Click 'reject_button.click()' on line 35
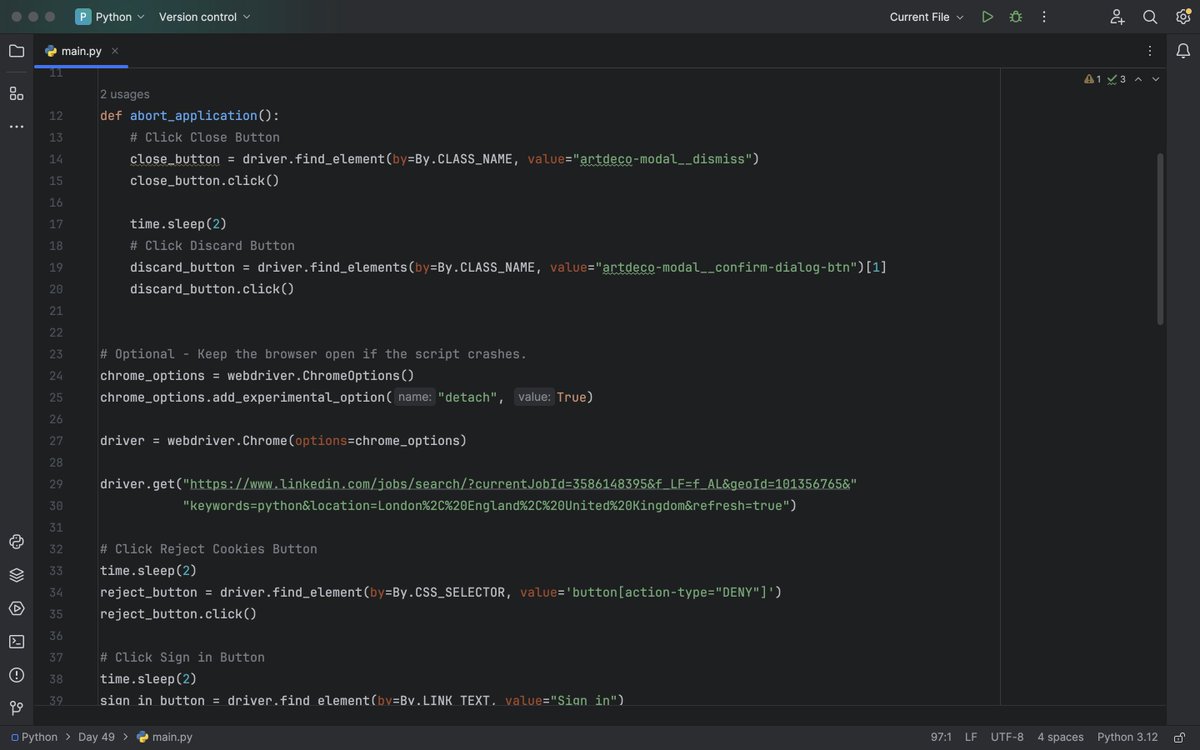This screenshot has width=1200, height=750. [178, 614]
